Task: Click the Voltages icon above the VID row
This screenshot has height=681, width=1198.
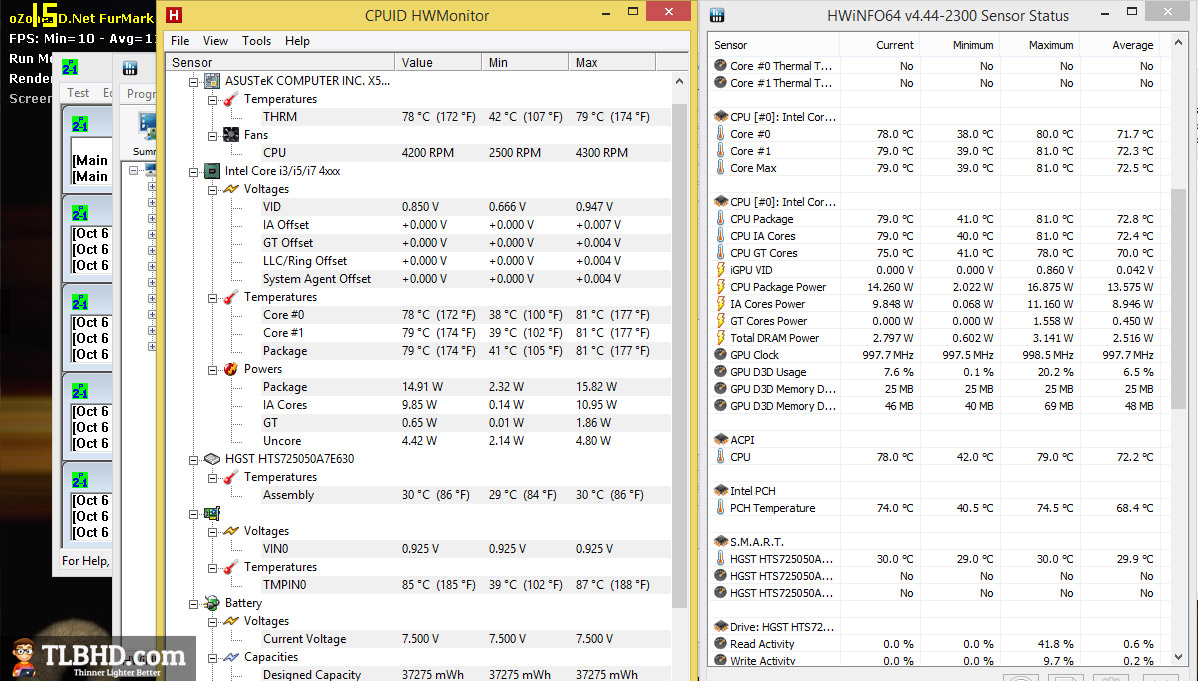Action: tap(231, 189)
